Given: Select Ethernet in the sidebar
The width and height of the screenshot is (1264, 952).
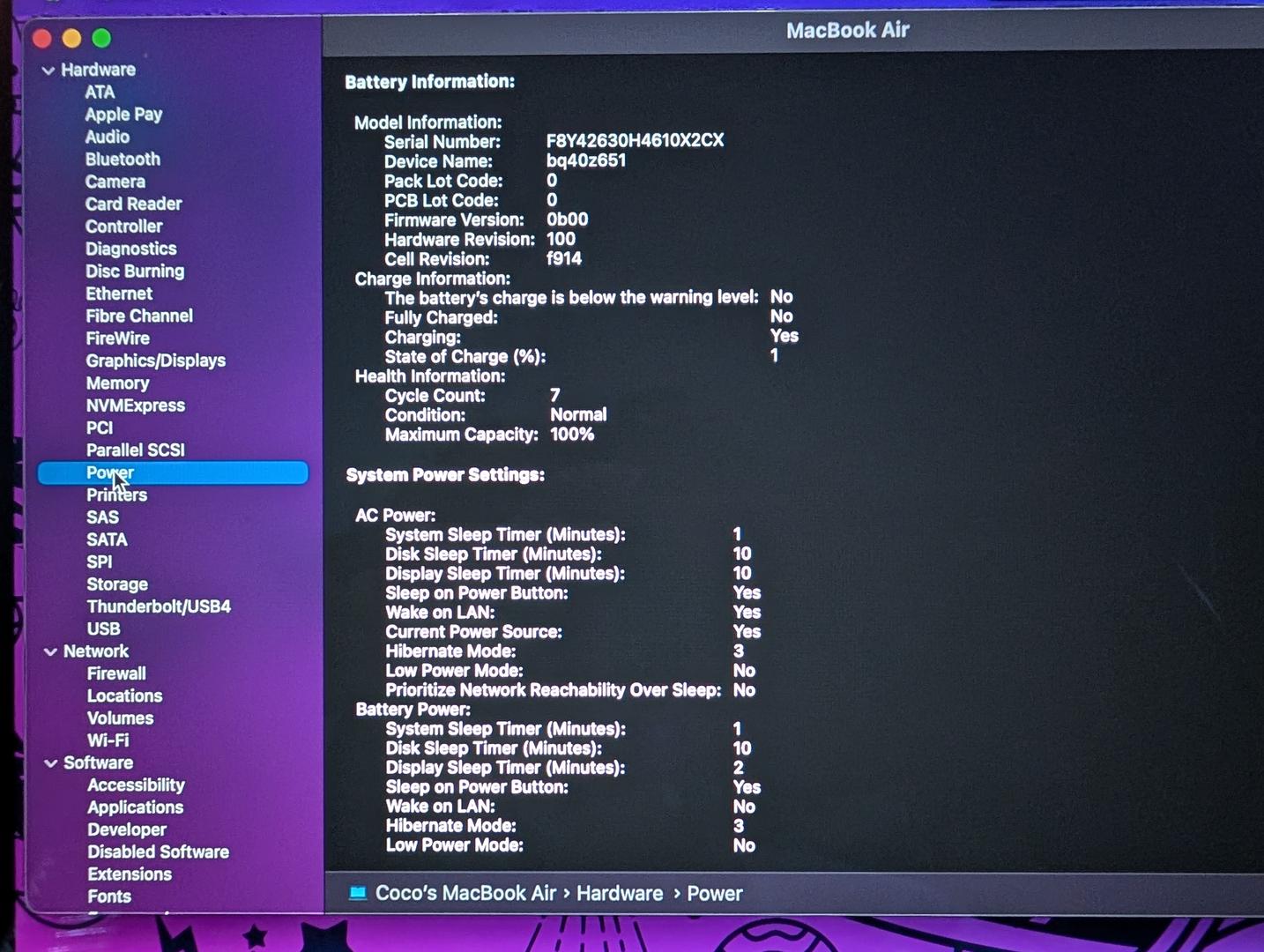Looking at the screenshot, I should click(x=119, y=294).
